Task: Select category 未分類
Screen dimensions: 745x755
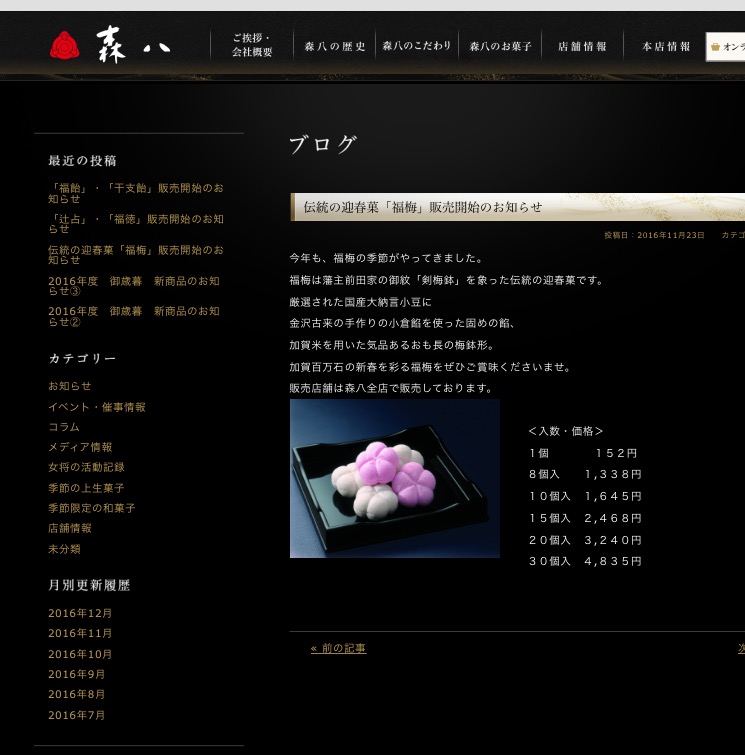Action: (64, 549)
